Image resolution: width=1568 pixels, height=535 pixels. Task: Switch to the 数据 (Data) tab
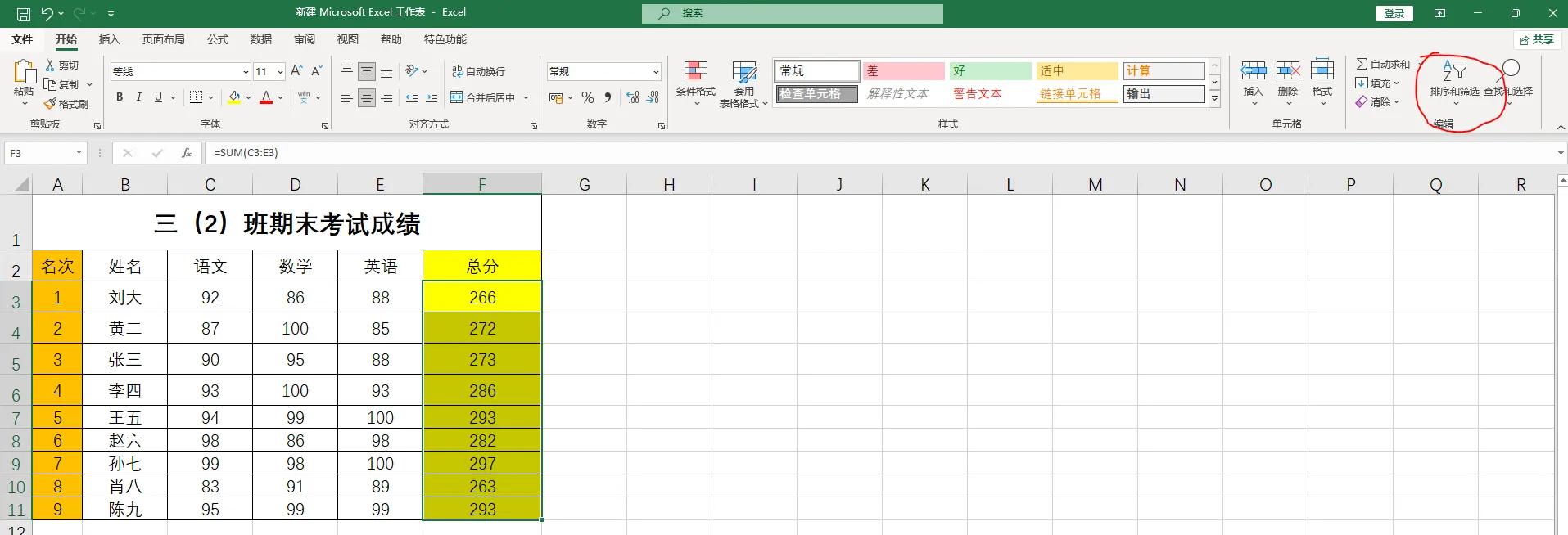coord(261,39)
